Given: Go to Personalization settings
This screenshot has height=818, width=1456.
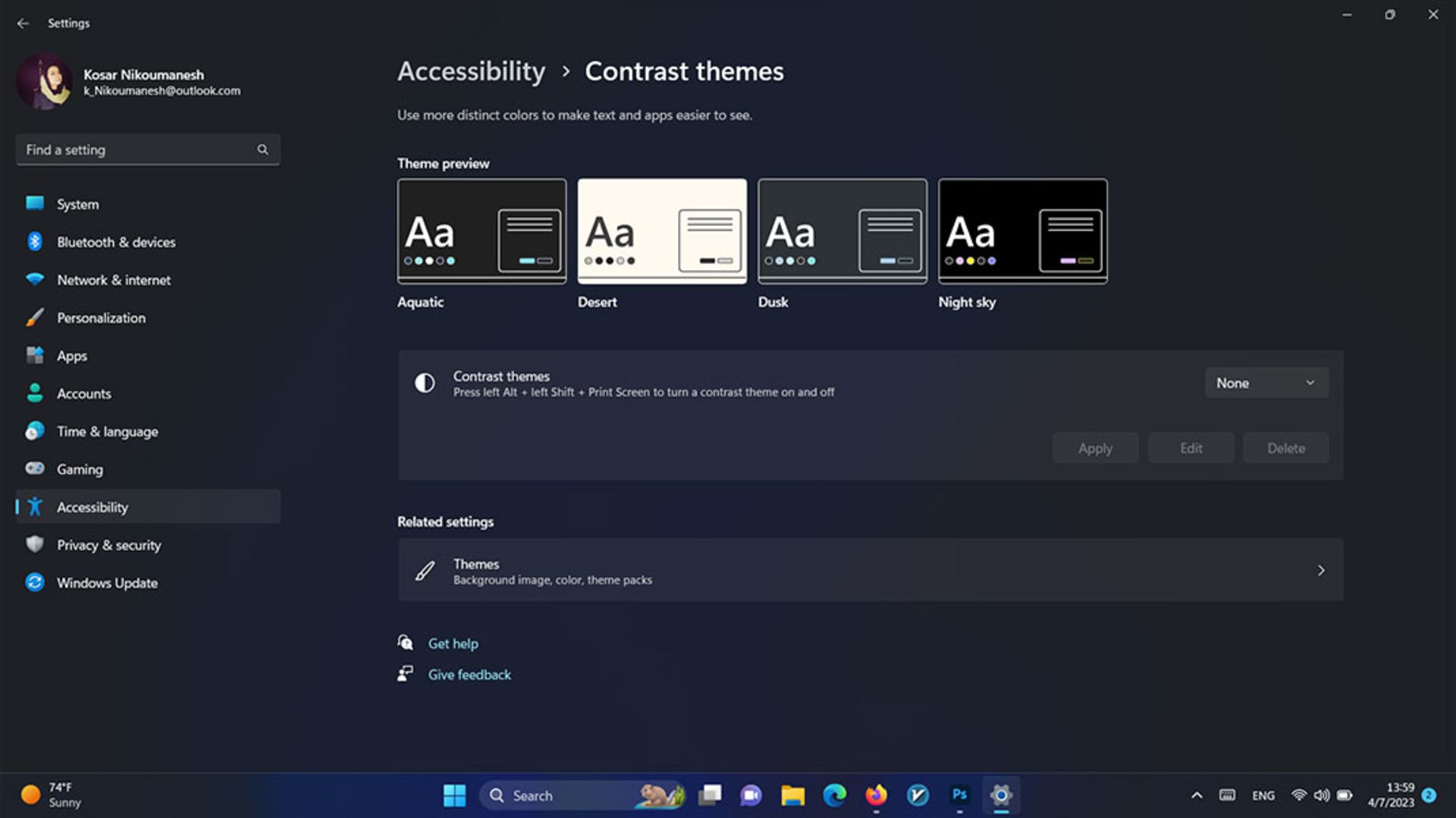Looking at the screenshot, I should click(x=101, y=318).
